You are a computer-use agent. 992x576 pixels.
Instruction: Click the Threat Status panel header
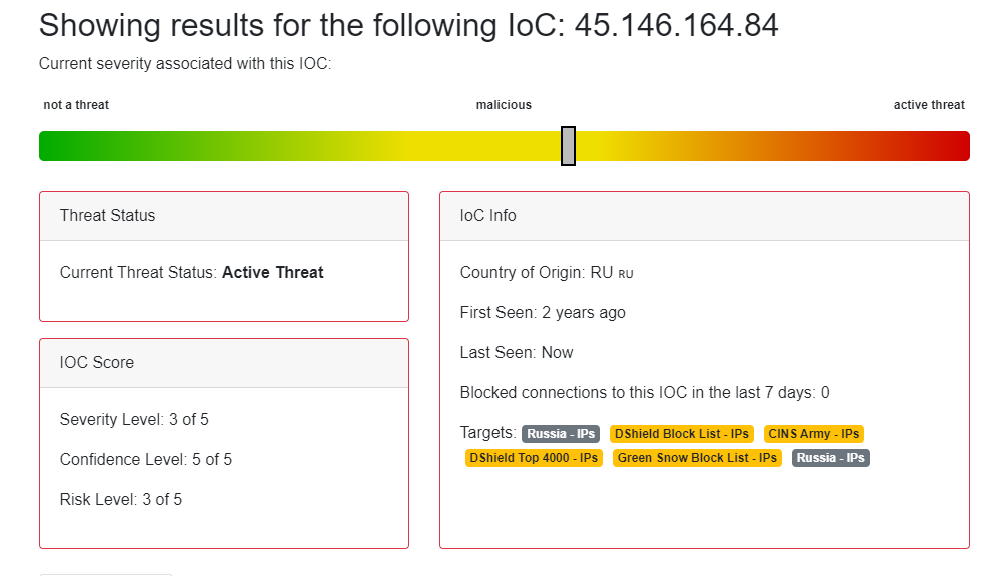pos(224,216)
